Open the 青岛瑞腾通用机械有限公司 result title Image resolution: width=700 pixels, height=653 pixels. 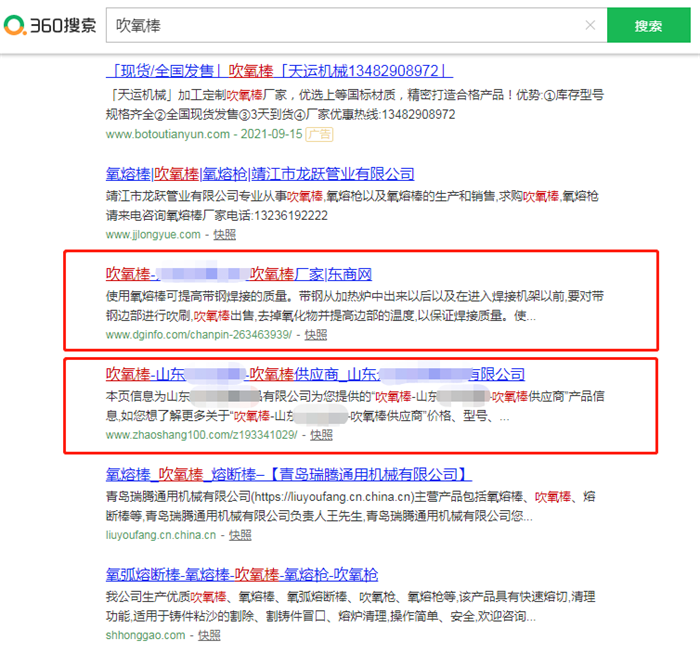(289, 474)
